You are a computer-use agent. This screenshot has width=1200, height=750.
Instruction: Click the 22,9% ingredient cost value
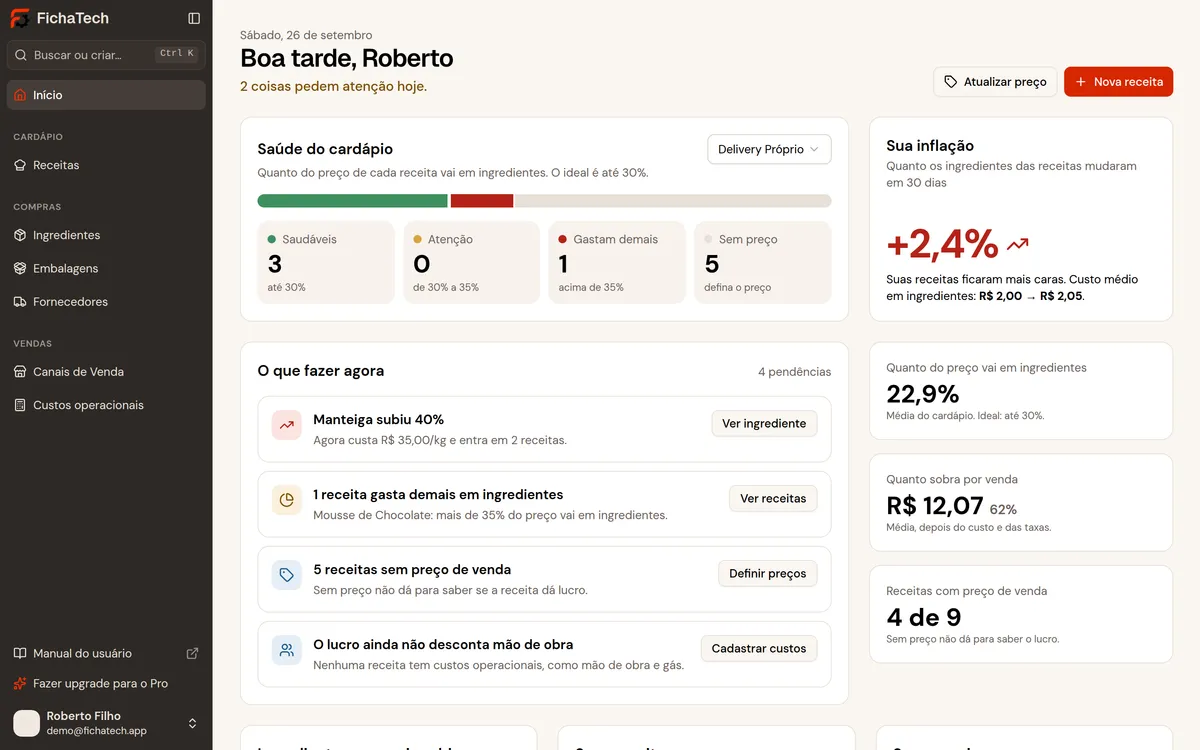pyautogui.click(x=923, y=394)
